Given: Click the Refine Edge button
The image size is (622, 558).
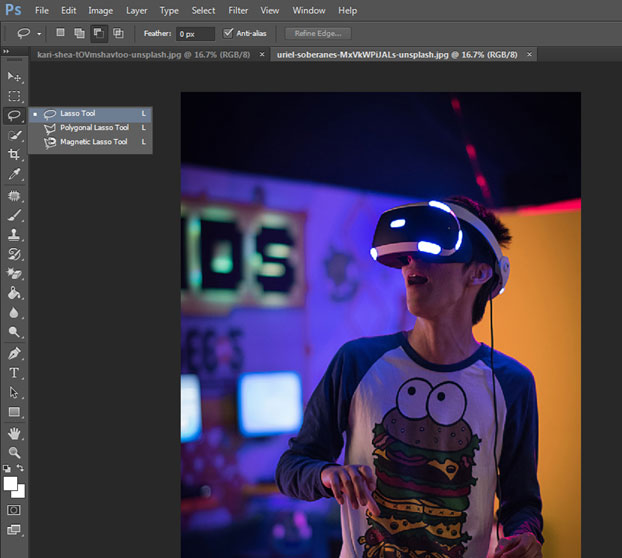Looking at the screenshot, I should pyautogui.click(x=320, y=33).
